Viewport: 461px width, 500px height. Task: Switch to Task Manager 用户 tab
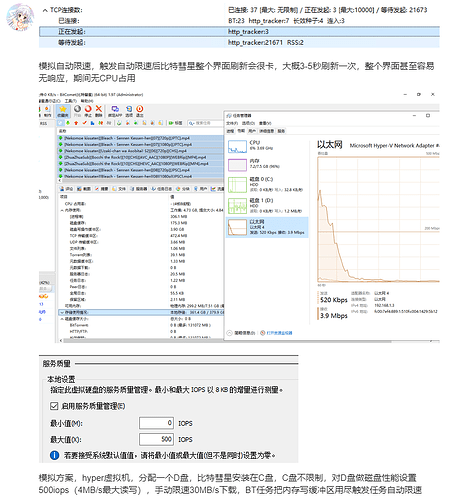252,131
